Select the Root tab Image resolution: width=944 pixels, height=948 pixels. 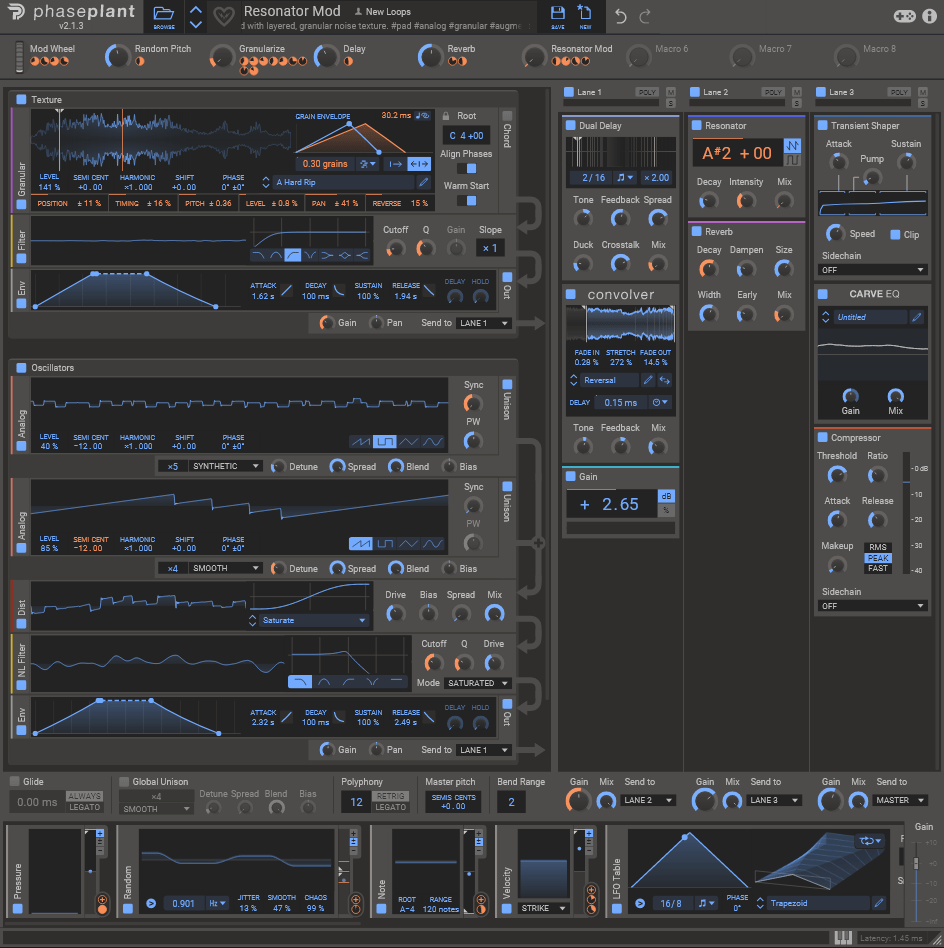click(x=466, y=116)
